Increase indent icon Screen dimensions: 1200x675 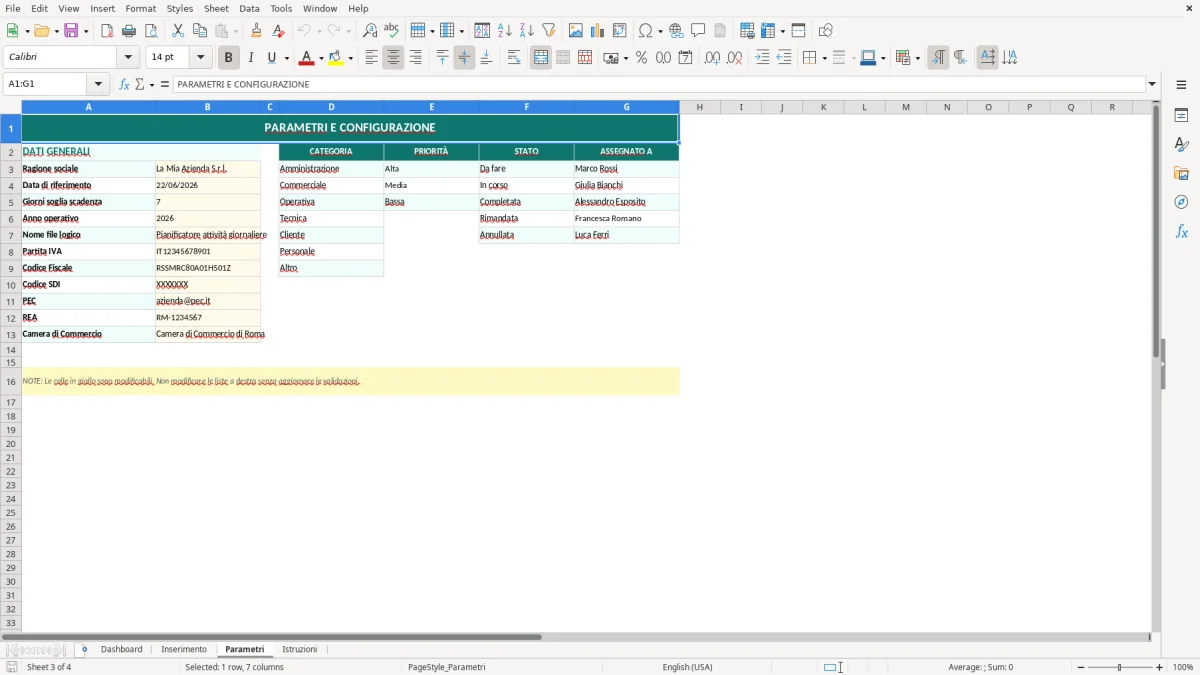[x=762, y=58]
